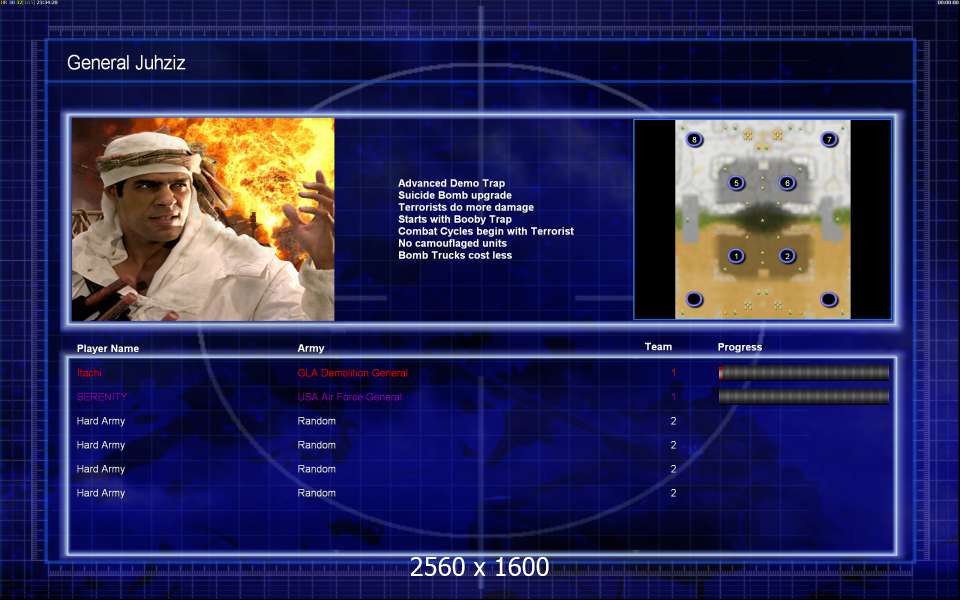Click the General Juhziz title text
960x600 pixels.
[126, 62]
